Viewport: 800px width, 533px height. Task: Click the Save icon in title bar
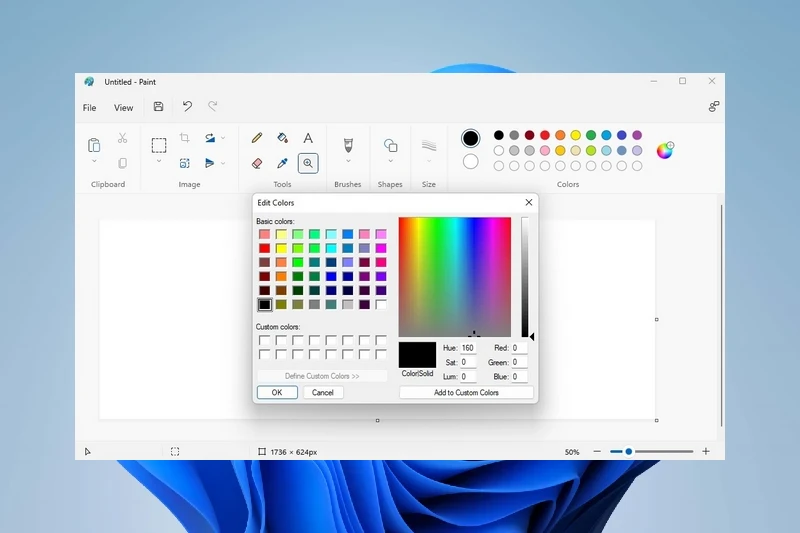point(158,107)
